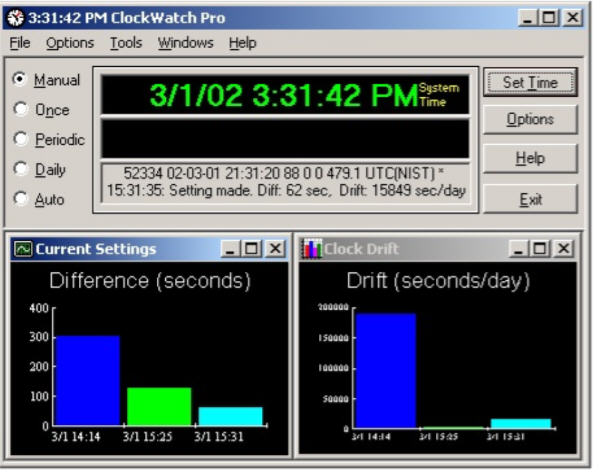The width and height of the screenshot is (600, 472).
Task: Choose the Periodic radio option
Action: point(20,139)
